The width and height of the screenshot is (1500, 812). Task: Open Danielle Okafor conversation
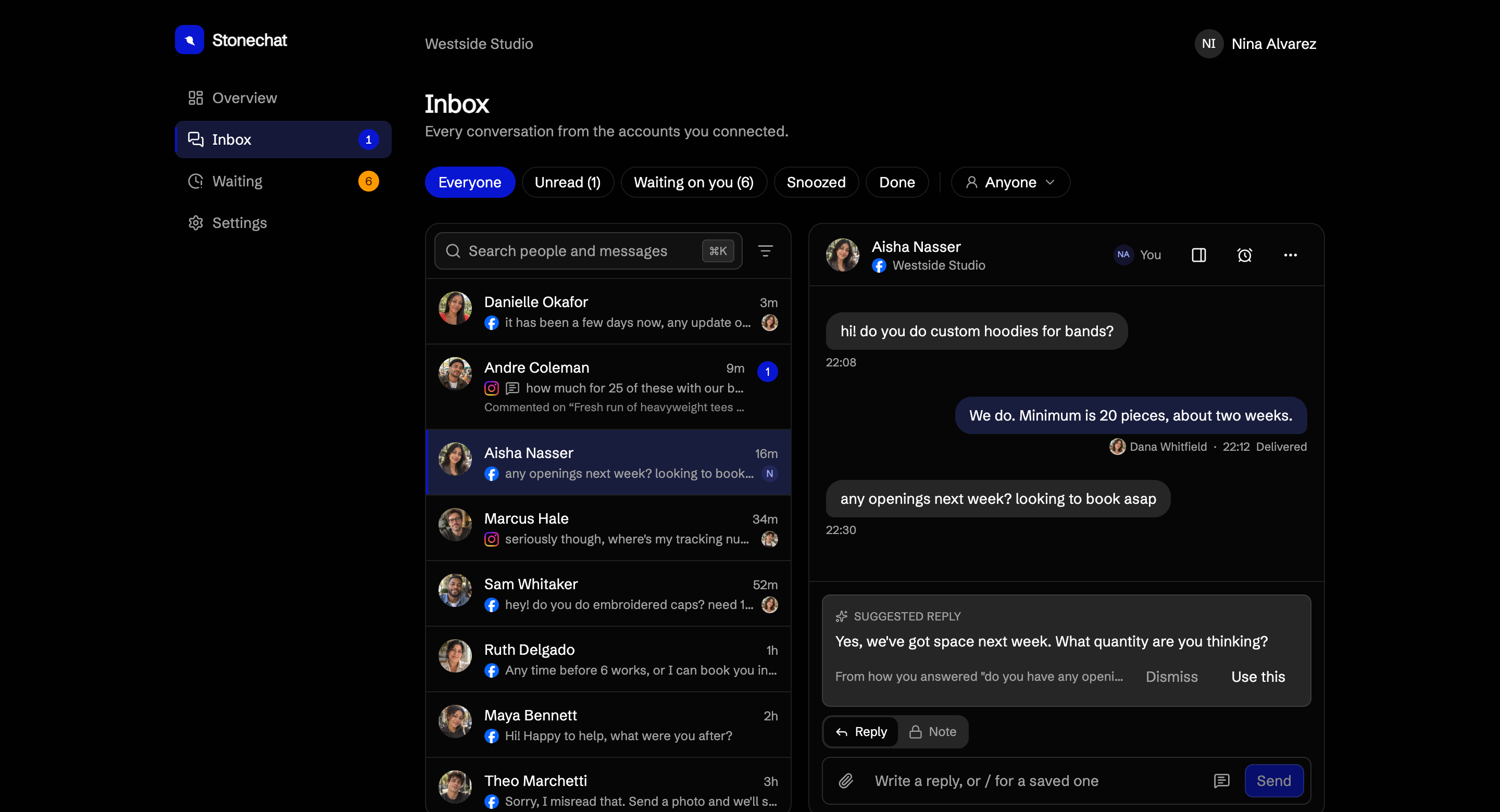pos(608,311)
